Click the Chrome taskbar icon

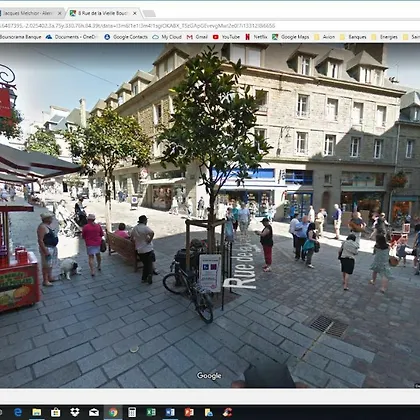(113, 412)
